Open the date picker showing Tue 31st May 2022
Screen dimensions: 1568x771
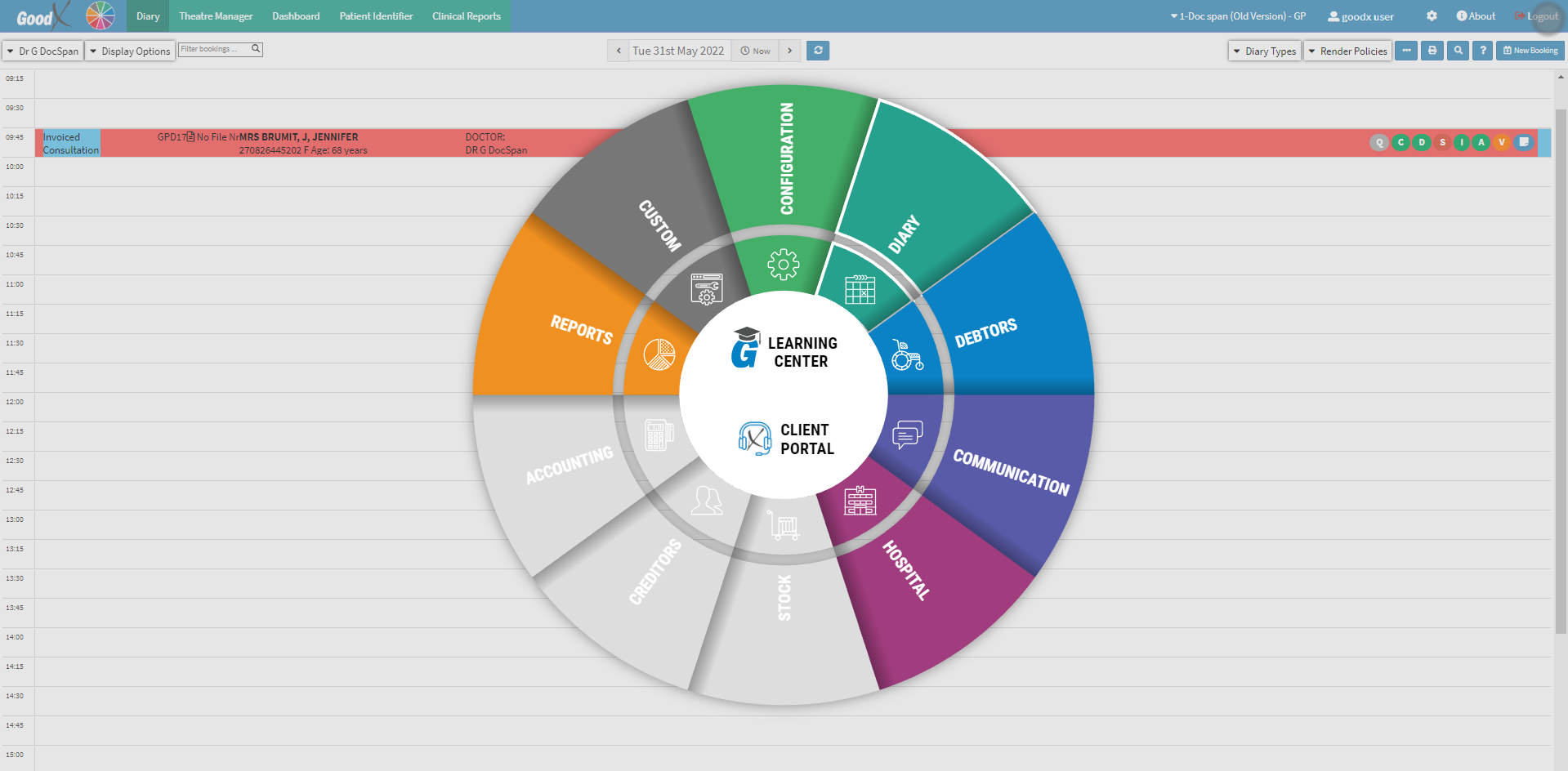tap(678, 51)
